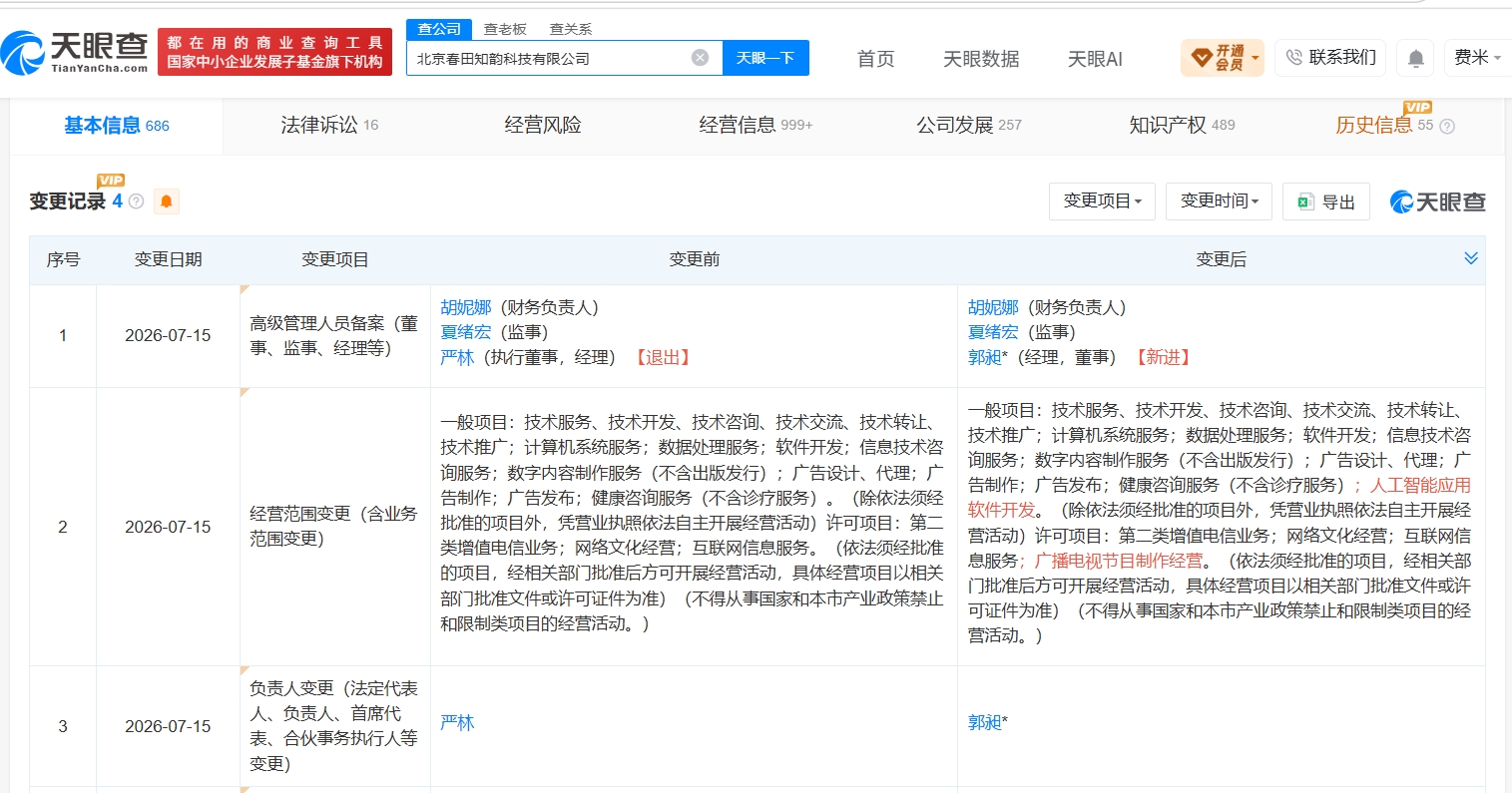Expand the 费米 user account menu
The height and width of the screenshot is (793, 1512).
1477,58
